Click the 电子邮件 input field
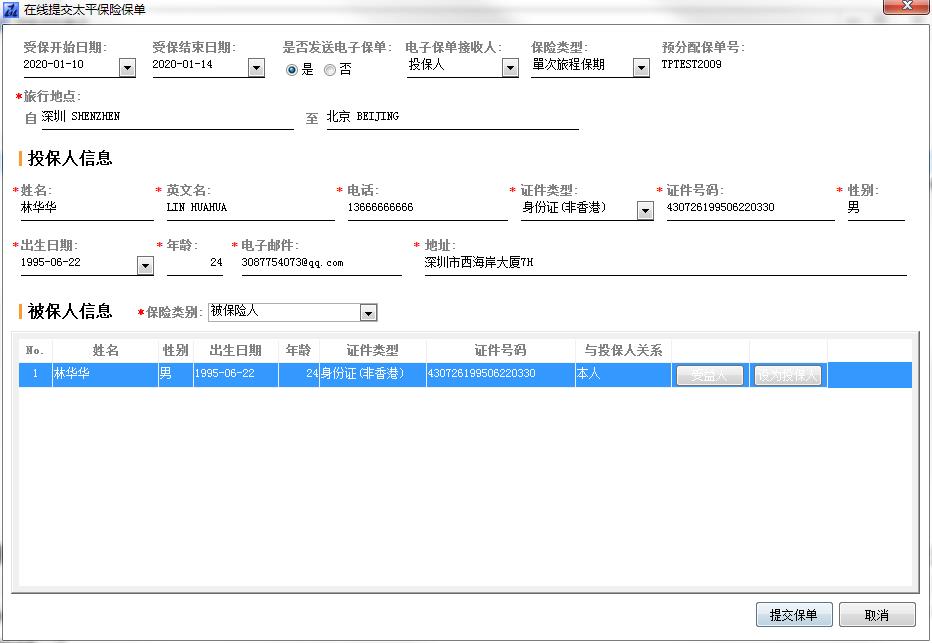The height and width of the screenshot is (643, 932). pyautogui.click(x=320, y=263)
